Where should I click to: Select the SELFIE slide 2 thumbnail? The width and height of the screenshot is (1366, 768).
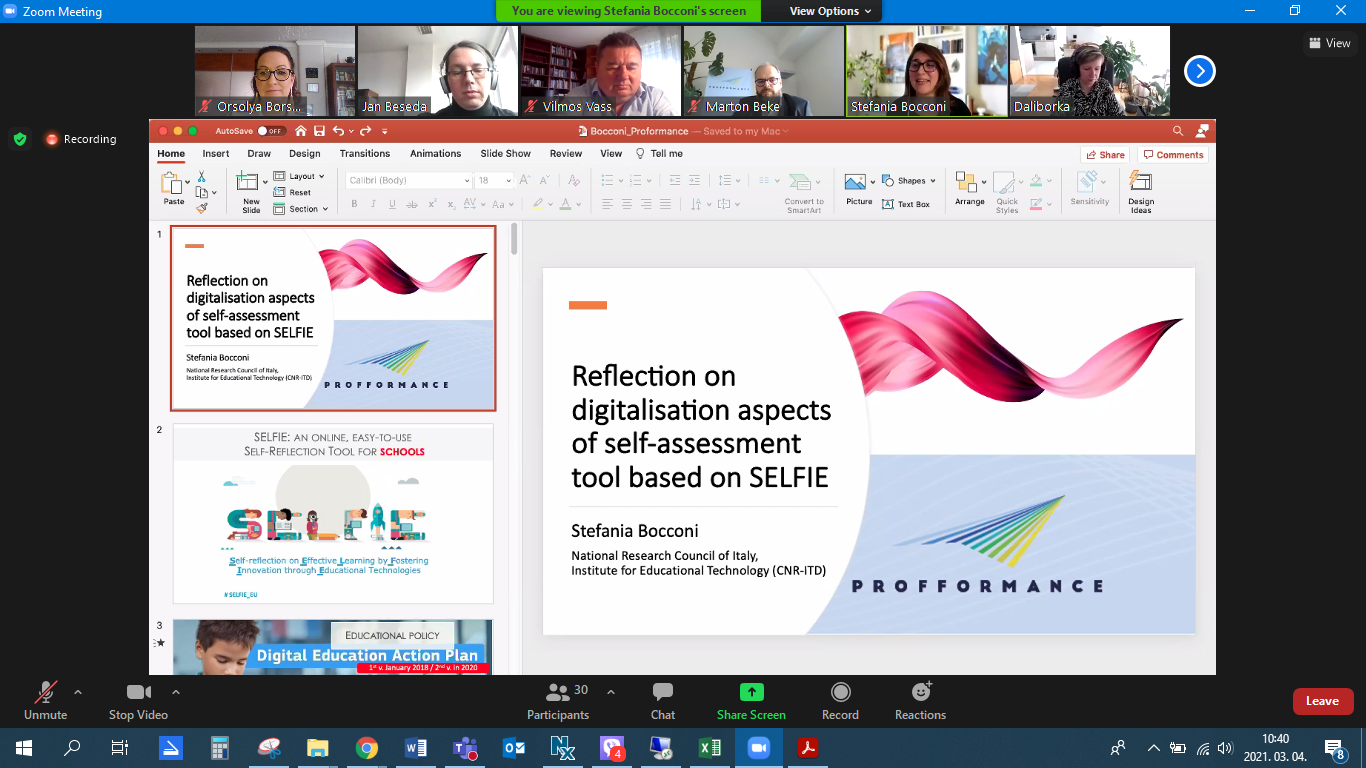point(333,513)
